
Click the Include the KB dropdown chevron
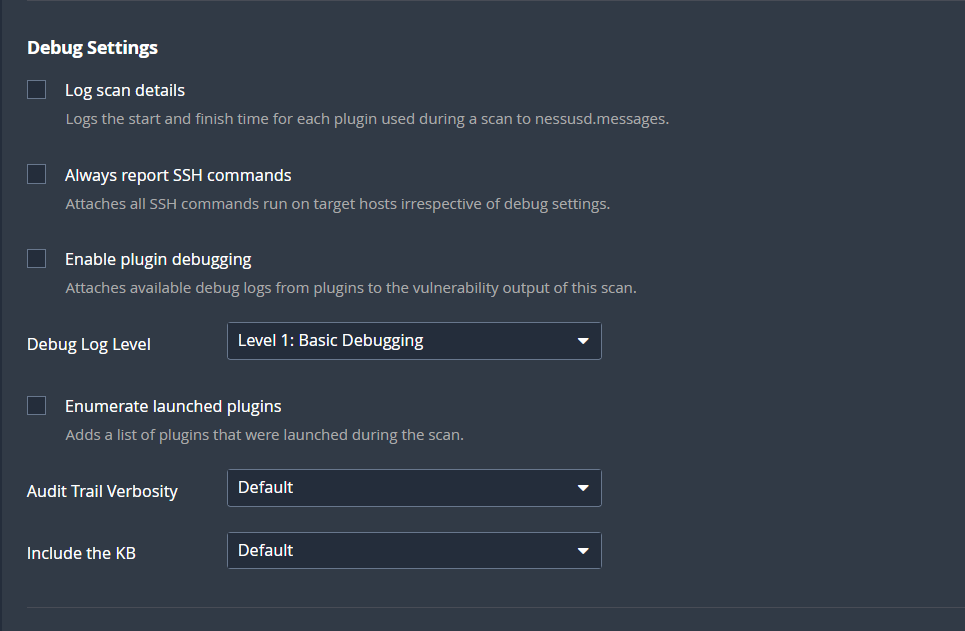coord(583,550)
